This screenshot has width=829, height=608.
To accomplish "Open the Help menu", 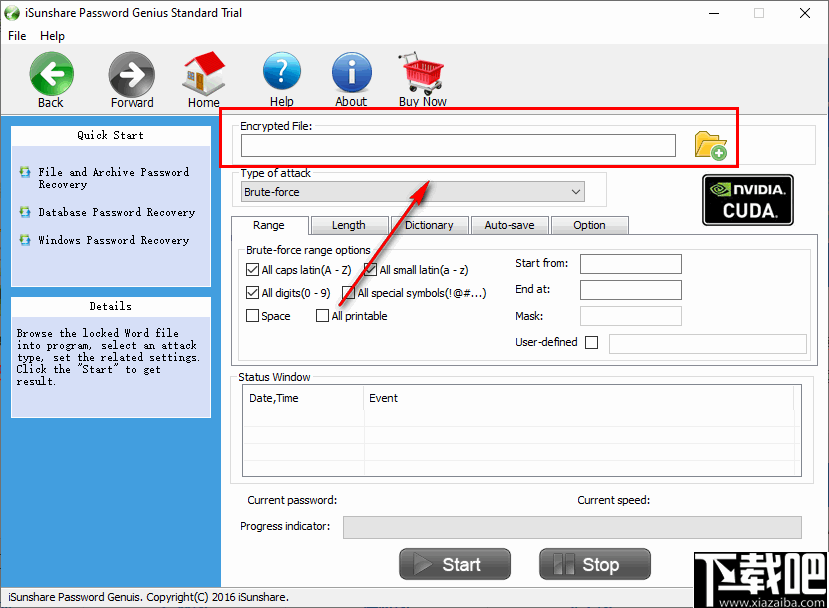I will [x=52, y=36].
